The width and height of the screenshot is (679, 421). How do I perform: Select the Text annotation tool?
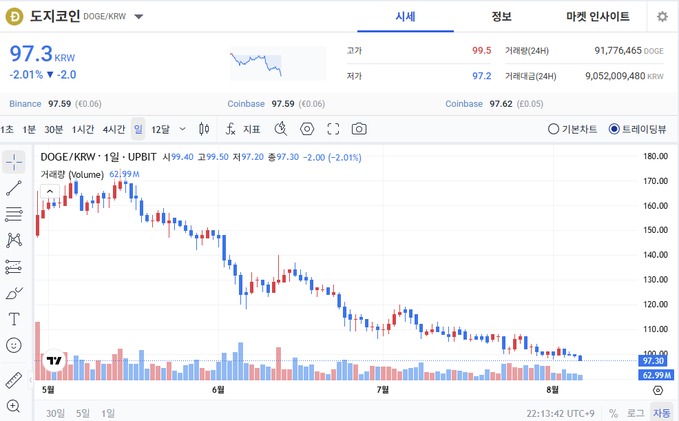14,319
